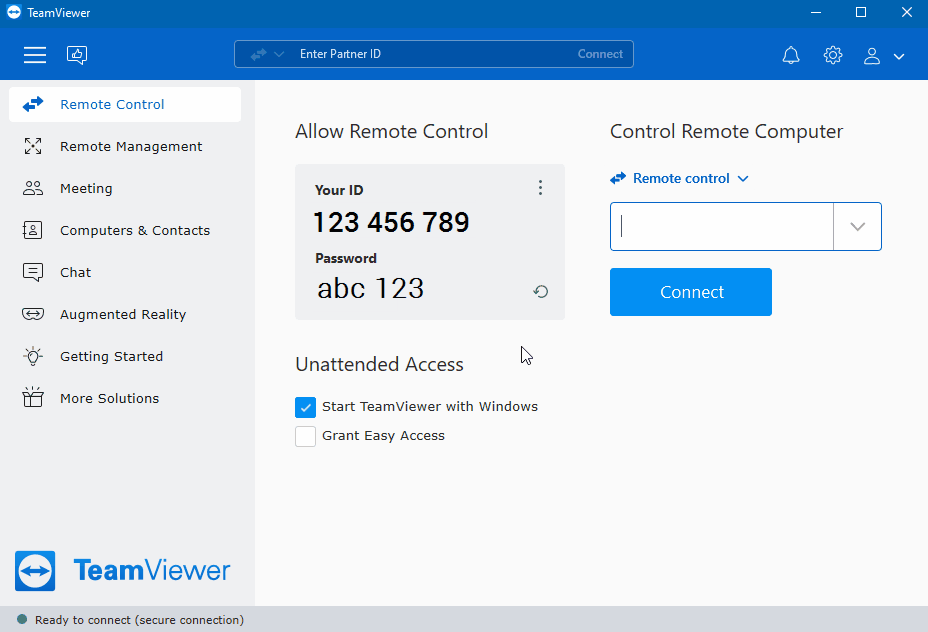The image size is (928, 632).
Task: Enable Grant Easy Access checkbox
Action: tap(306, 436)
